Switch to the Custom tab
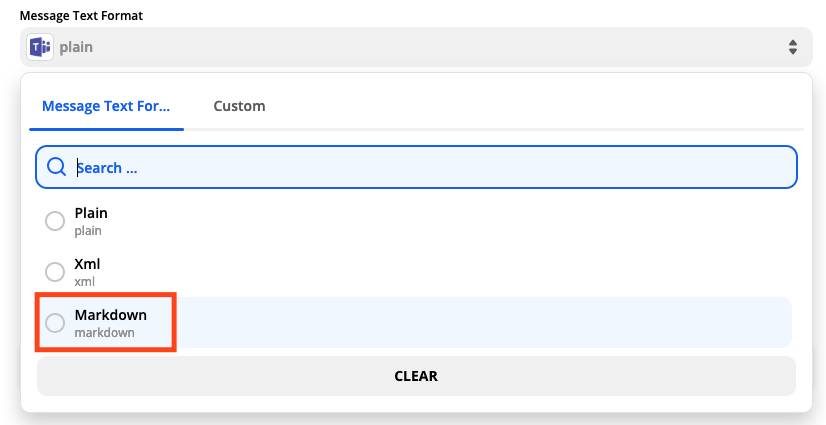This screenshot has height=425, width=826. point(239,106)
